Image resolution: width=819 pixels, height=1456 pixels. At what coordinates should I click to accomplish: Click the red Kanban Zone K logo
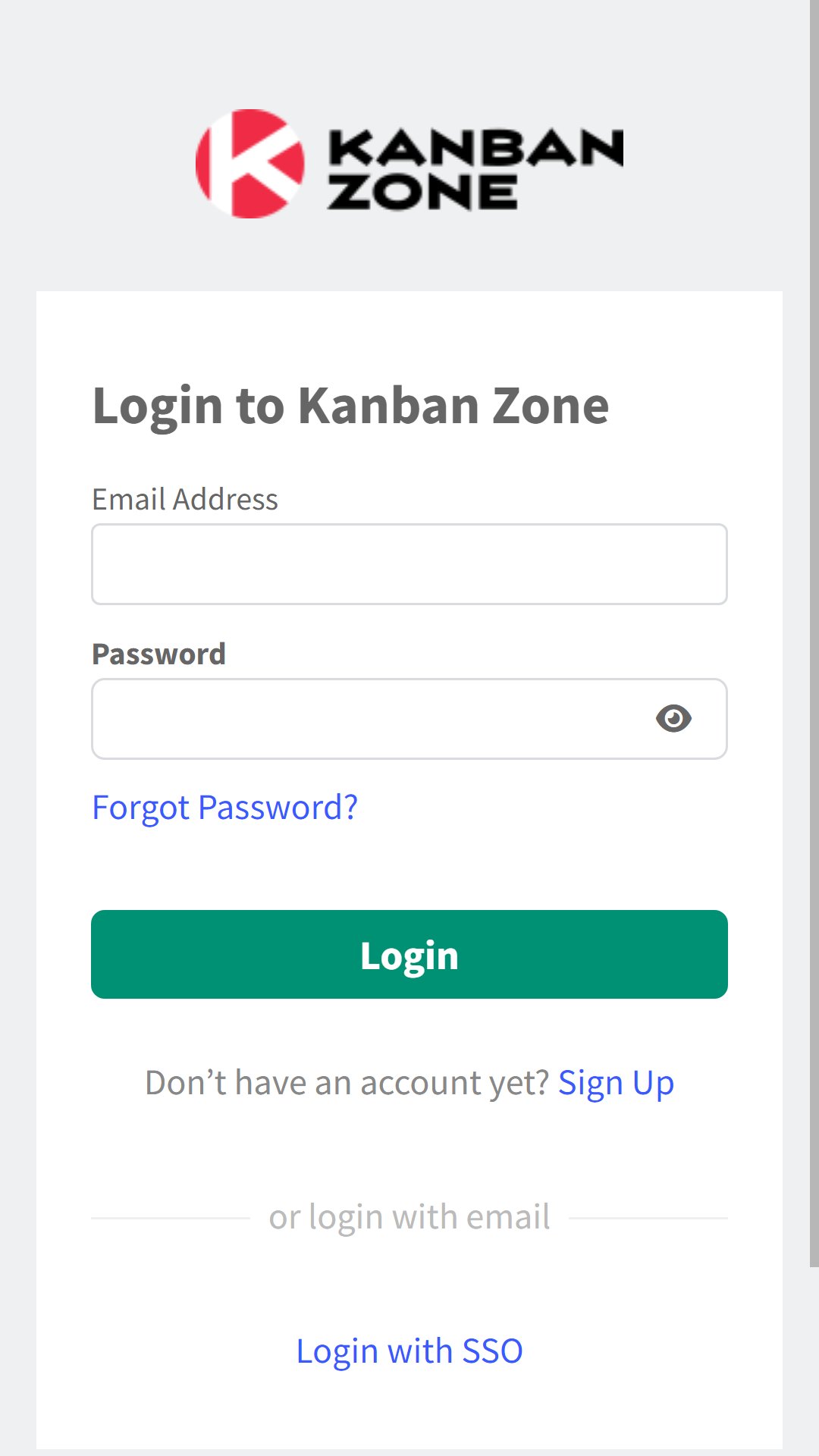[x=250, y=164]
